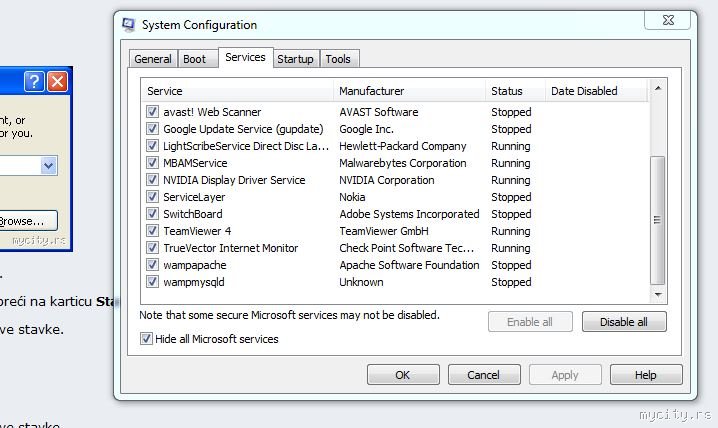Open the dropdown in the left background dialog
This screenshot has height=428, width=718.
(x=49, y=165)
